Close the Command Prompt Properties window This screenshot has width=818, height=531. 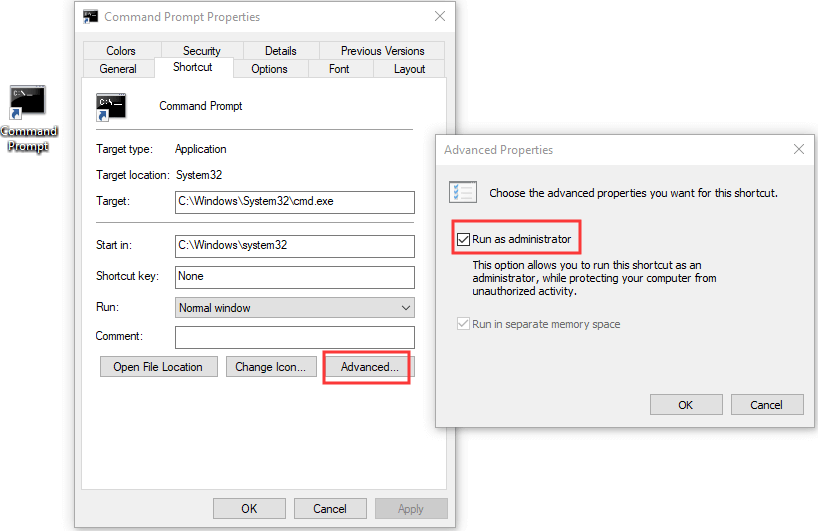point(440,16)
